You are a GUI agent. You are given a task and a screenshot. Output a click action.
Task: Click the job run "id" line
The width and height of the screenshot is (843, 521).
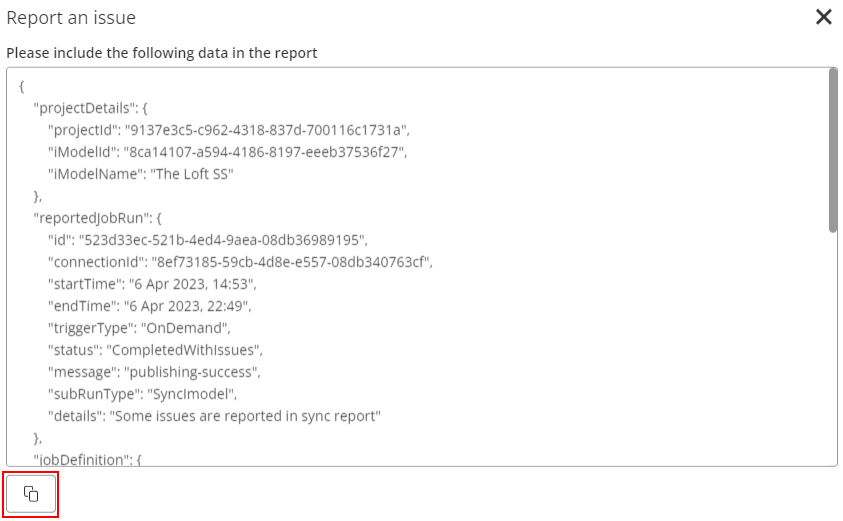point(208,240)
